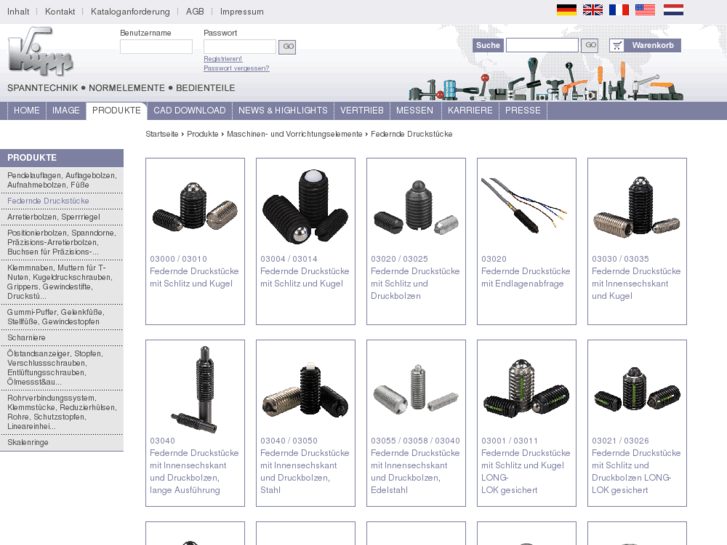Switch language to Dutch flag

pos(673,10)
